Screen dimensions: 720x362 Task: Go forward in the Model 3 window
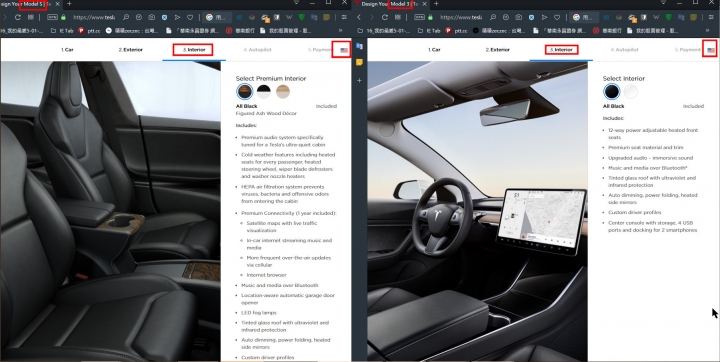(x=372, y=17)
